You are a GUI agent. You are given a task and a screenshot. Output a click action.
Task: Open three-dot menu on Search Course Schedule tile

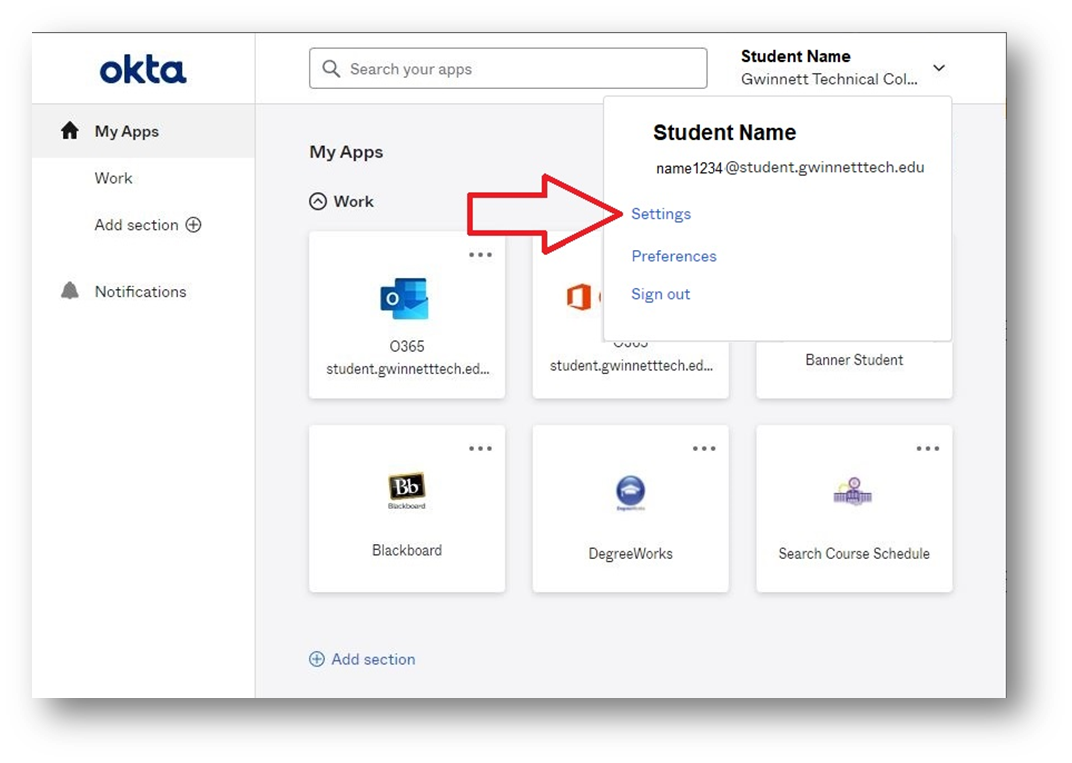click(928, 448)
